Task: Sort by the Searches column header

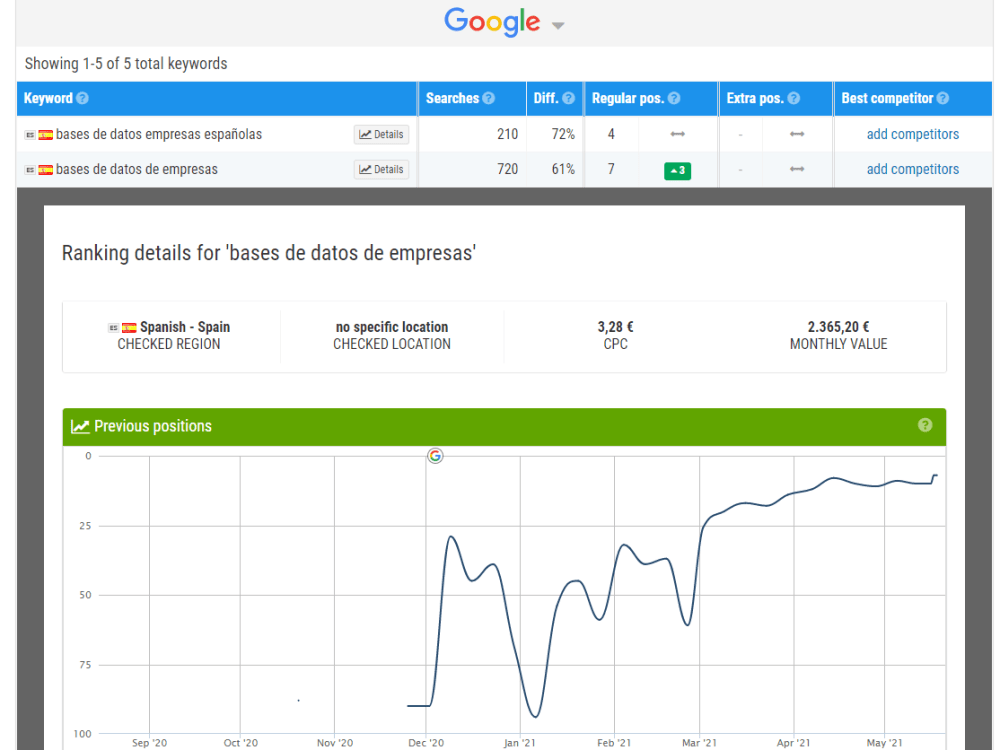Action: (x=452, y=98)
